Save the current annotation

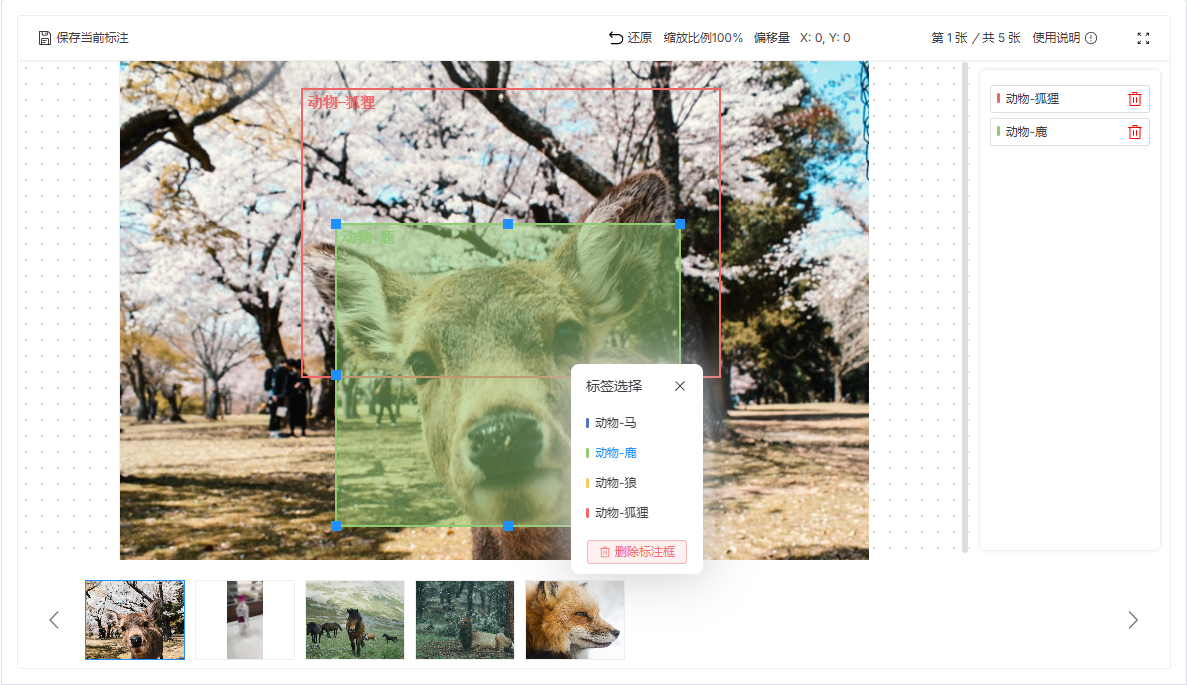point(83,38)
